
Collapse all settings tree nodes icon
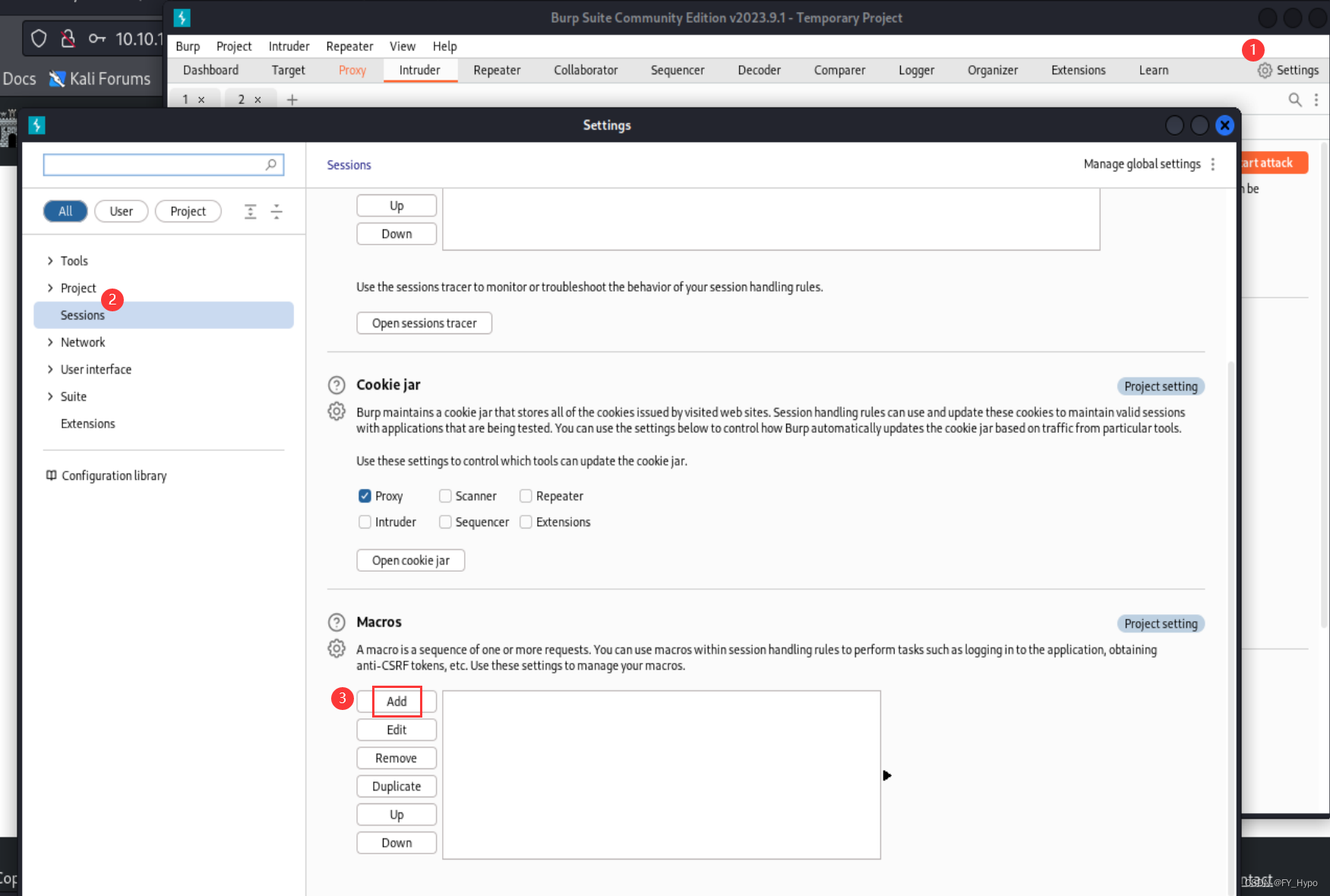(276, 211)
